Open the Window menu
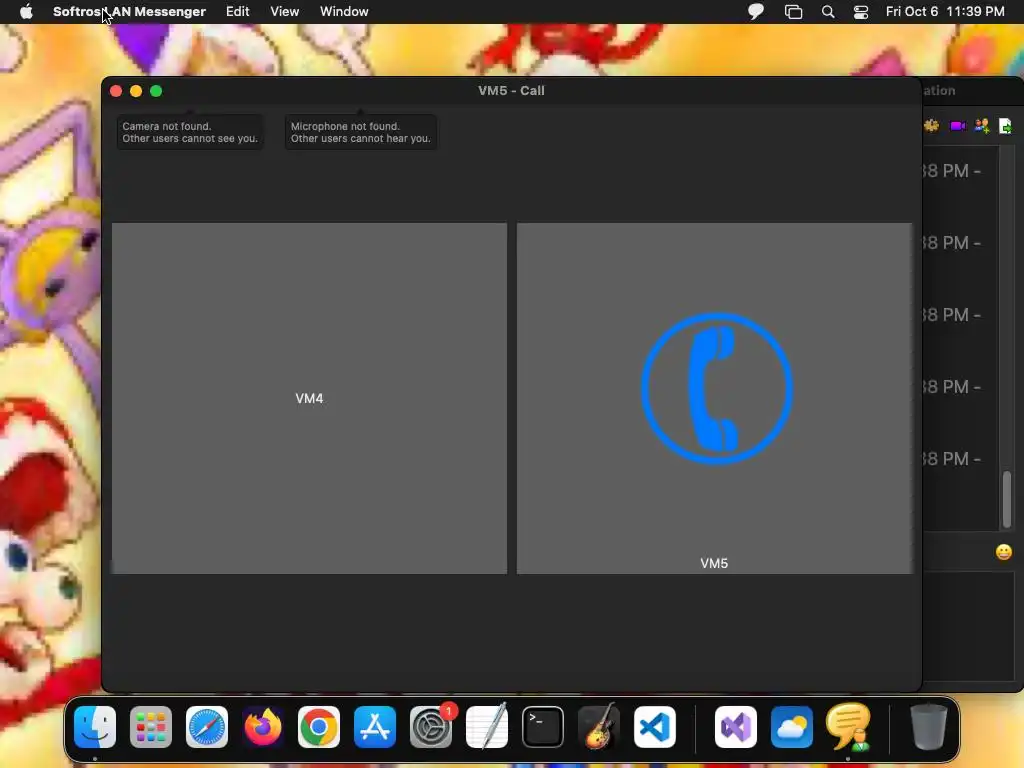 (344, 12)
